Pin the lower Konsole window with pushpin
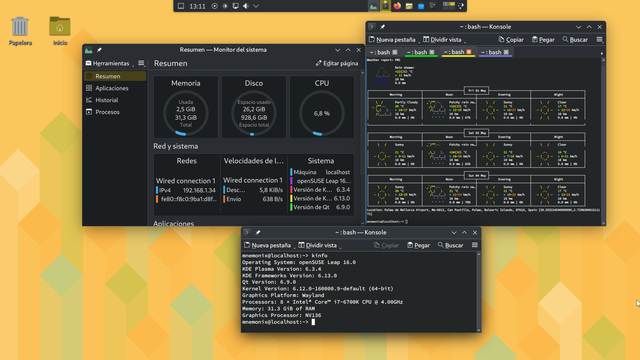 tap(258, 233)
